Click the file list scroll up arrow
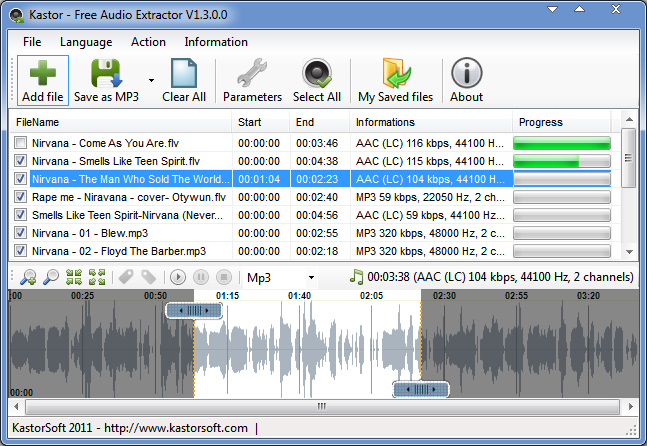The height and width of the screenshot is (446, 647). (x=629, y=120)
